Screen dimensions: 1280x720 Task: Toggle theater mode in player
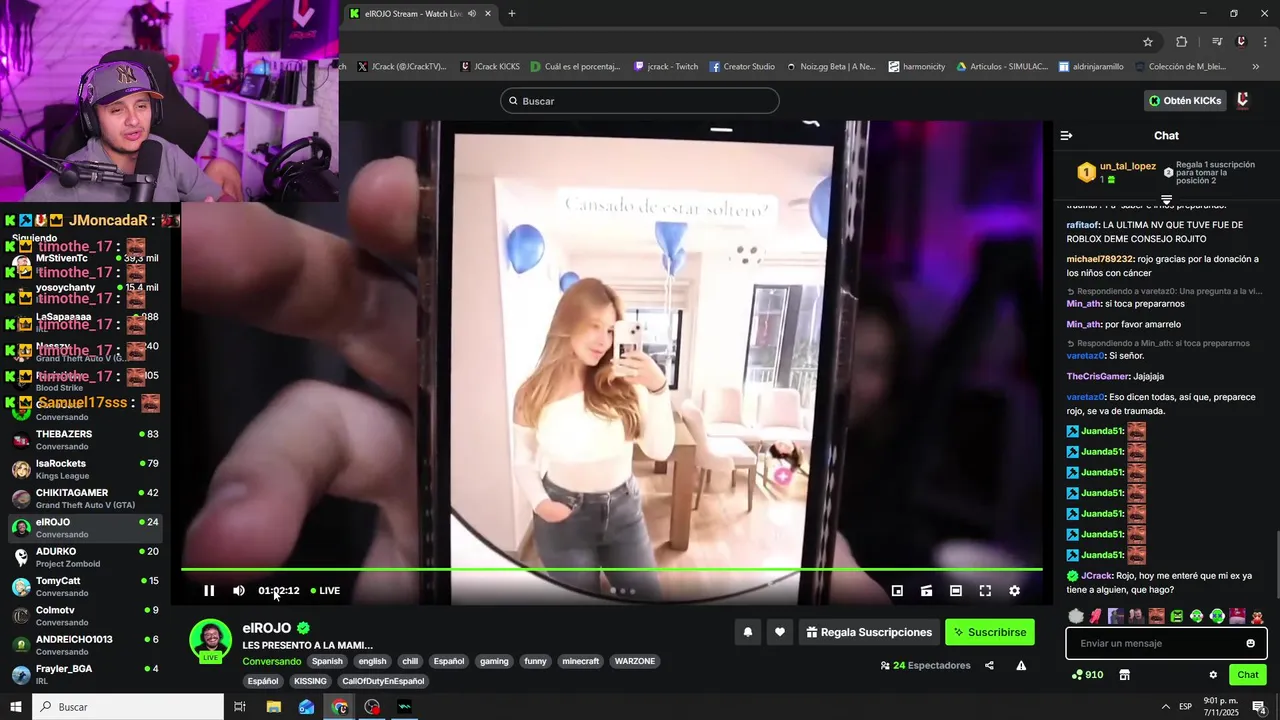pos(956,591)
